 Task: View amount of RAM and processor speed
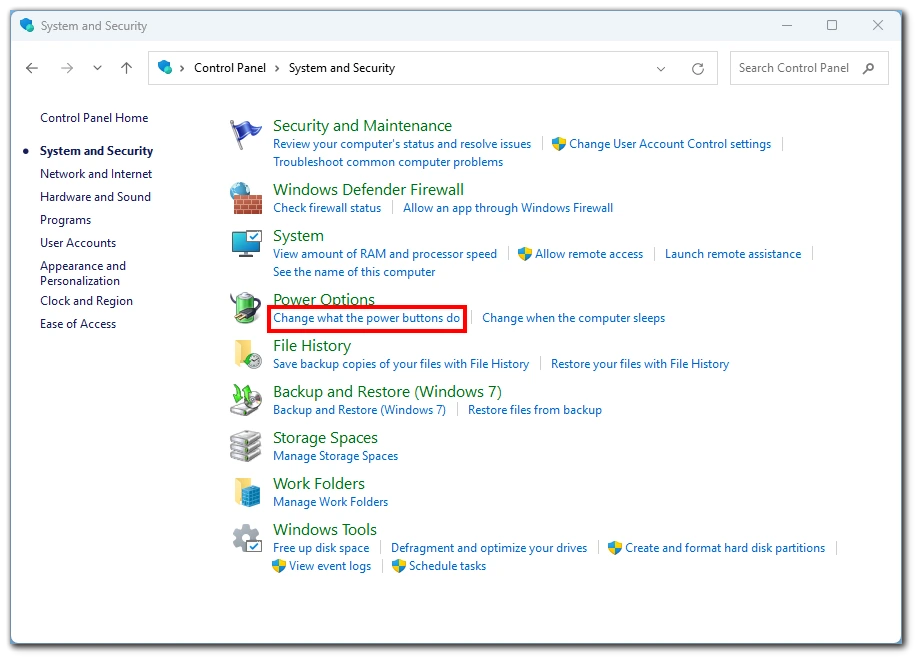tap(384, 254)
